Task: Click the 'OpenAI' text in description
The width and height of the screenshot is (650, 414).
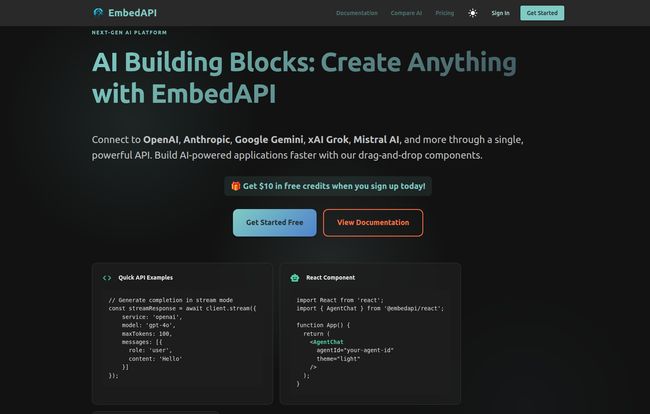Action: point(161,140)
